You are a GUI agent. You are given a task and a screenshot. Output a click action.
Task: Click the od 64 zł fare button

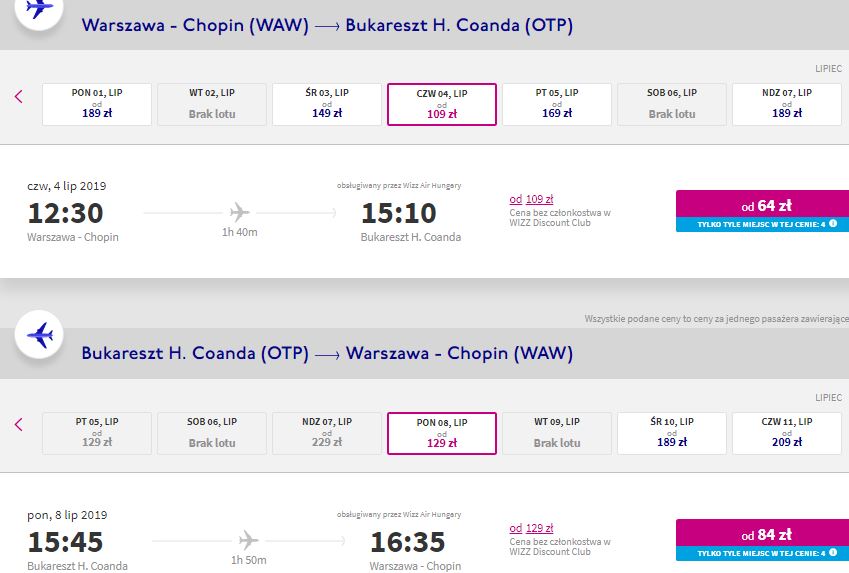[x=762, y=204]
